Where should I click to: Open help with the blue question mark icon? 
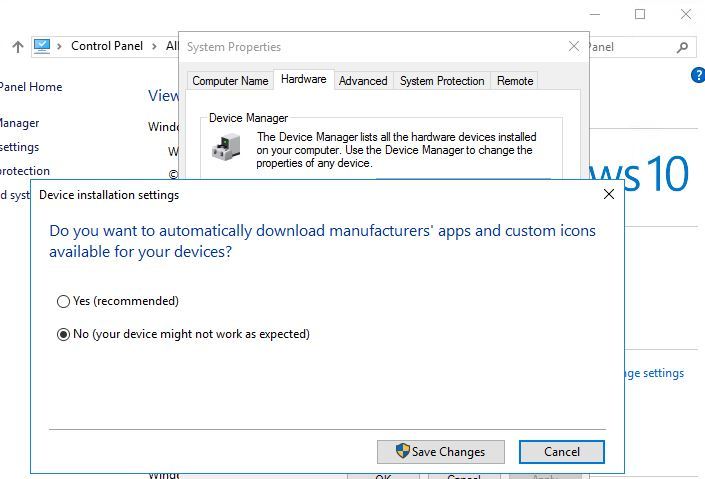tap(698, 76)
